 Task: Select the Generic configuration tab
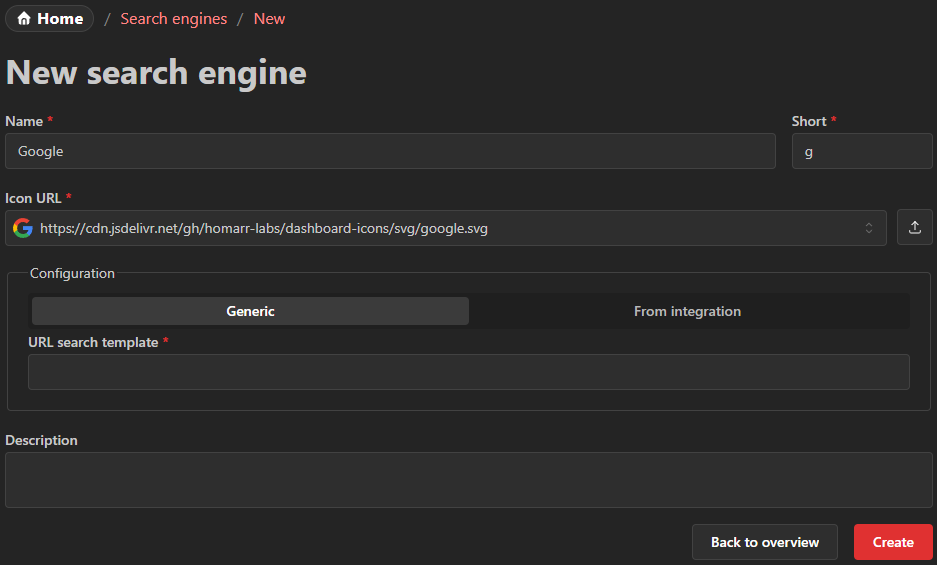click(x=250, y=311)
